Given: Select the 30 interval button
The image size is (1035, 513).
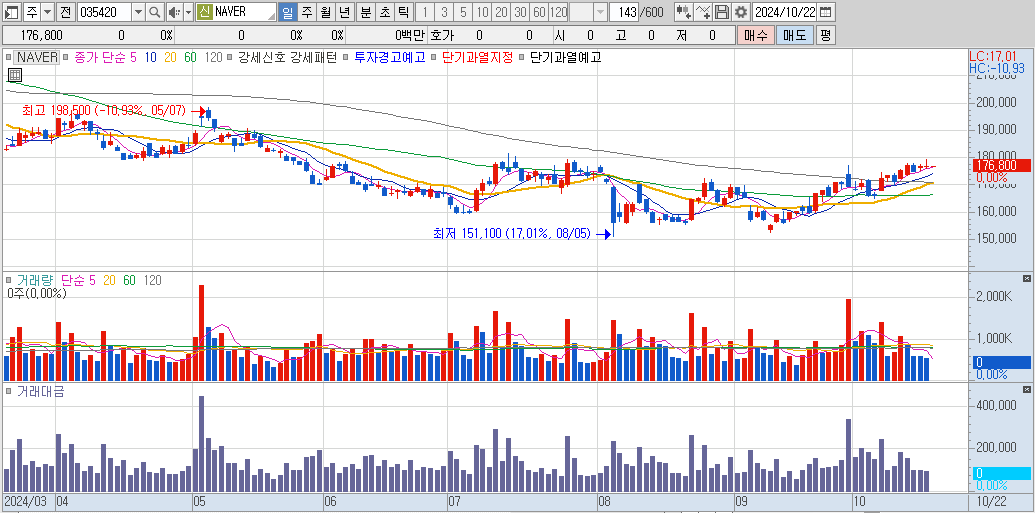Looking at the screenshot, I should [521, 12].
